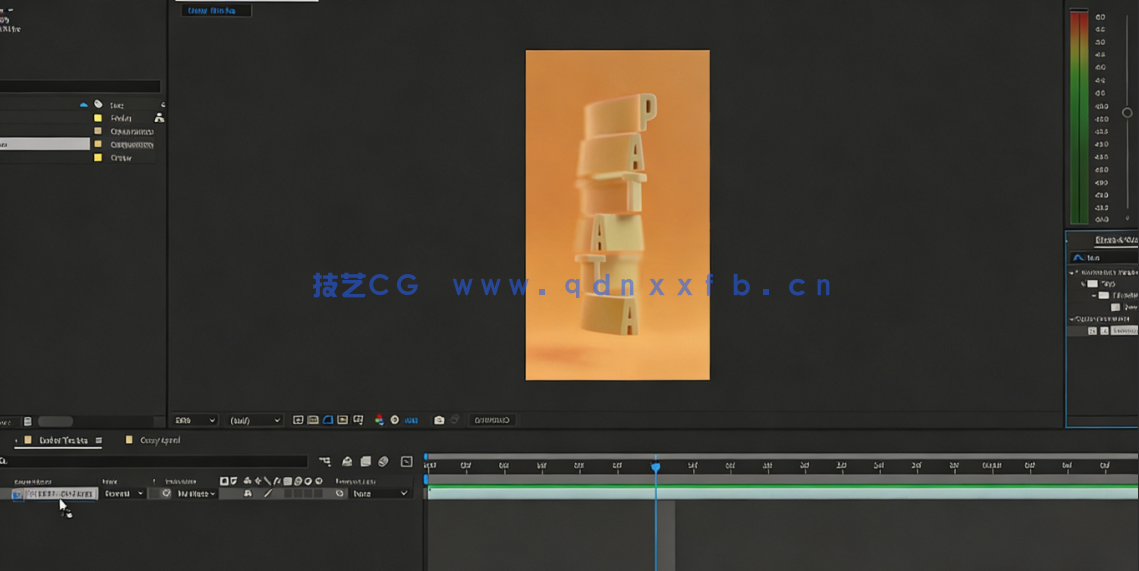Sort by the label tag column icon
Screen dimensions: 1139x571
point(98,105)
